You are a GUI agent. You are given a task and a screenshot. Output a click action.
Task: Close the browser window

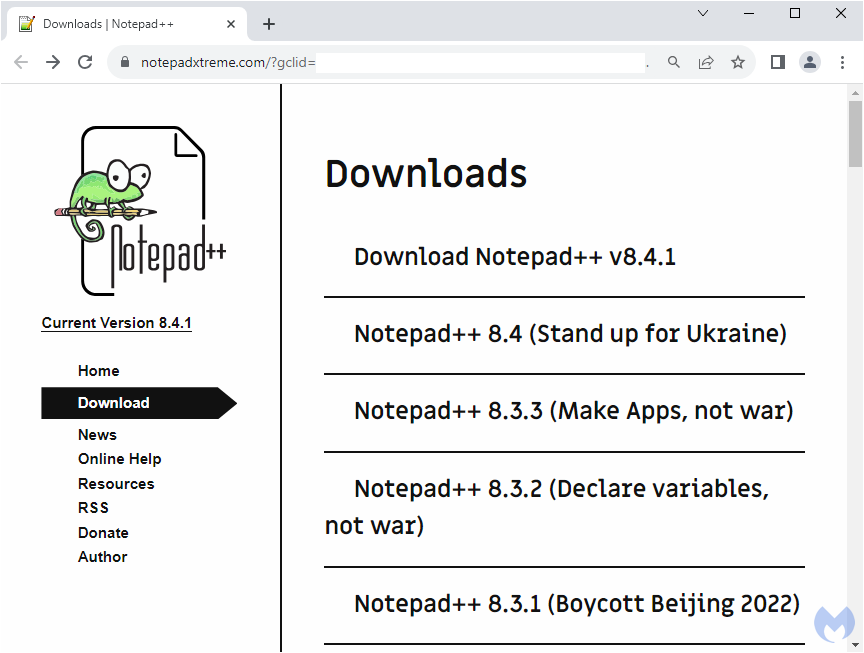tap(840, 13)
